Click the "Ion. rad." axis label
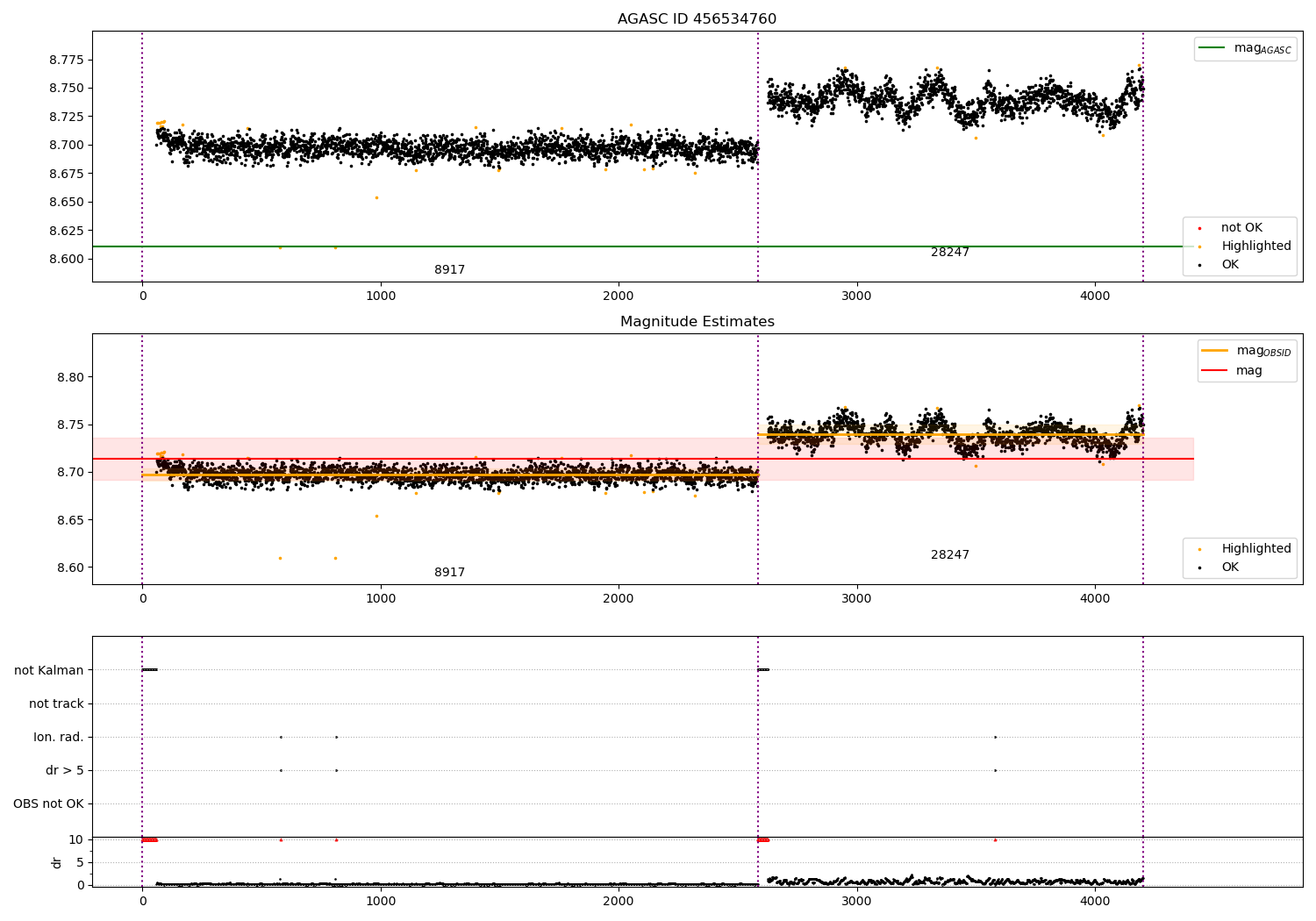 [59, 738]
